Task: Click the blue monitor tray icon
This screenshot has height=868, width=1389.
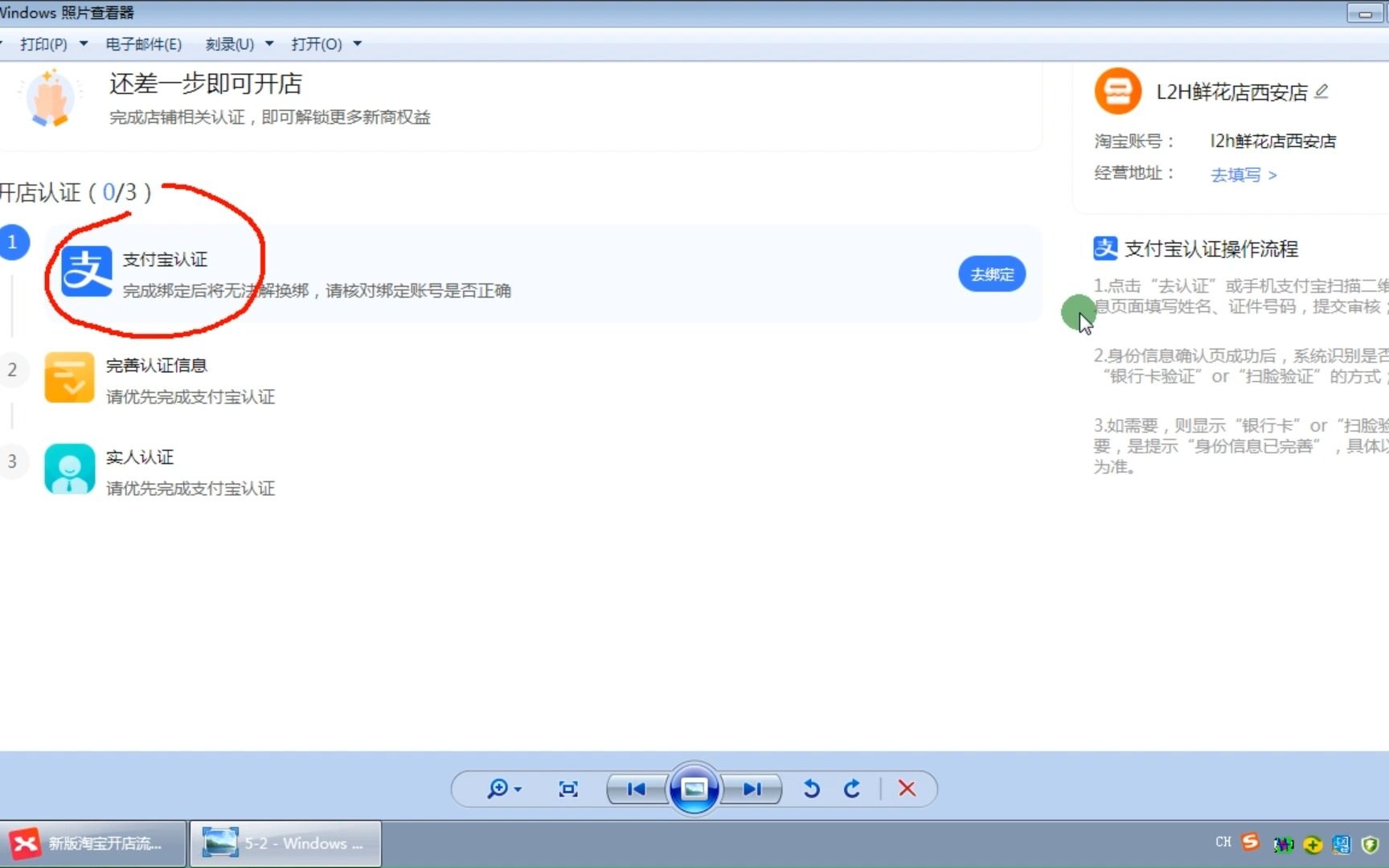Action: pyautogui.click(x=1342, y=844)
